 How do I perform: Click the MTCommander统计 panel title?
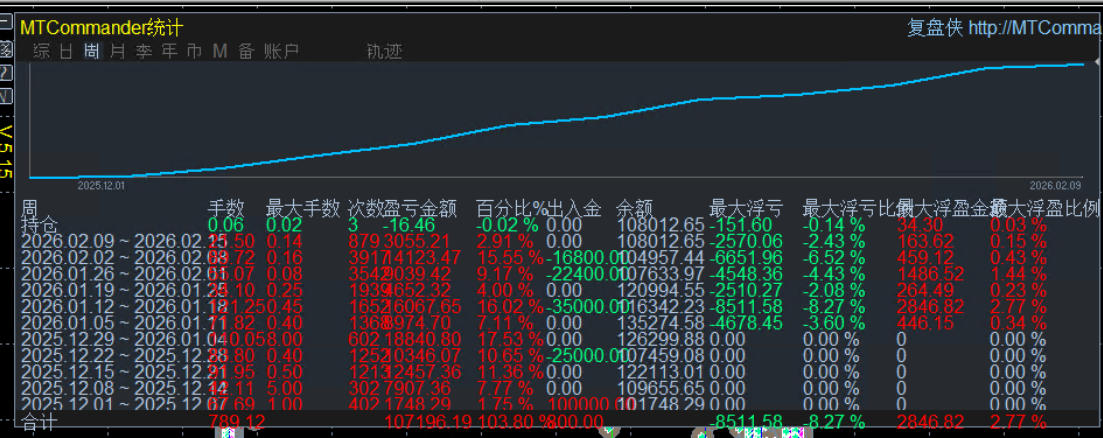pyautogui.click(x=101, y=27)
